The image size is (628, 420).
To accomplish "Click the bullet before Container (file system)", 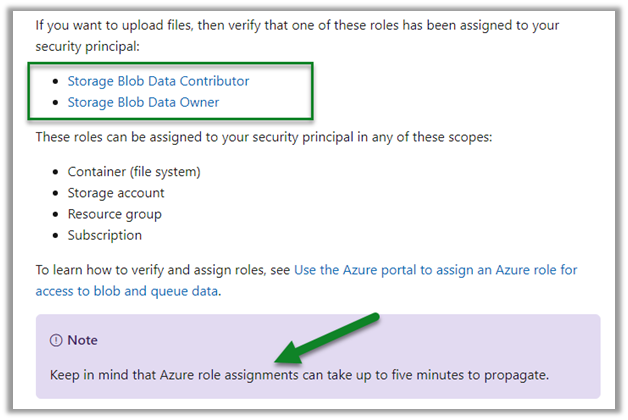I will [x=54, y=172].
